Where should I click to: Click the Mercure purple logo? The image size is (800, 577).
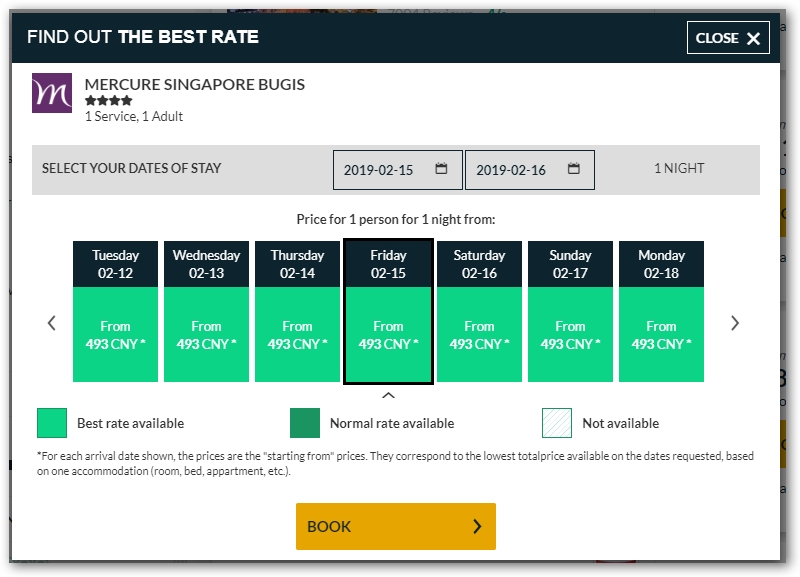coord(52,93)
